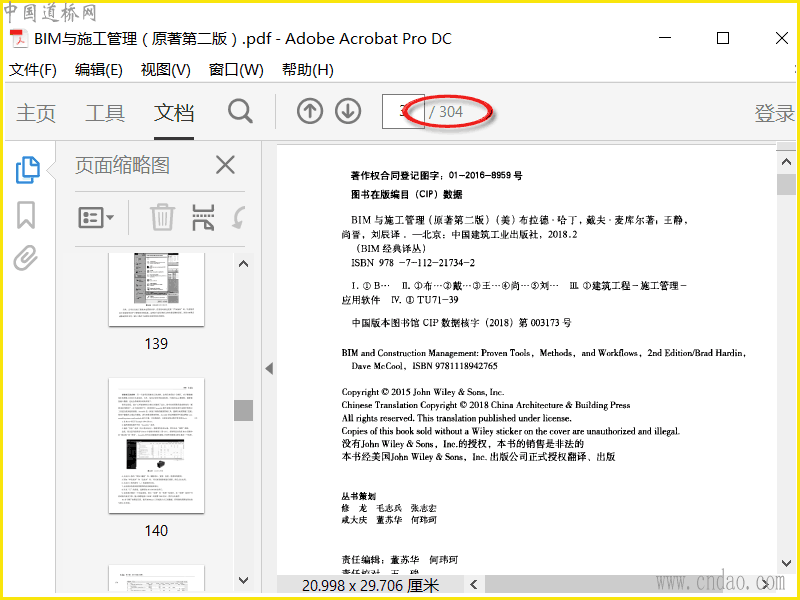This screenshot has width=800, height=600.
Task: Maximize the Acrobat window
Action: [x=723, y=38]
